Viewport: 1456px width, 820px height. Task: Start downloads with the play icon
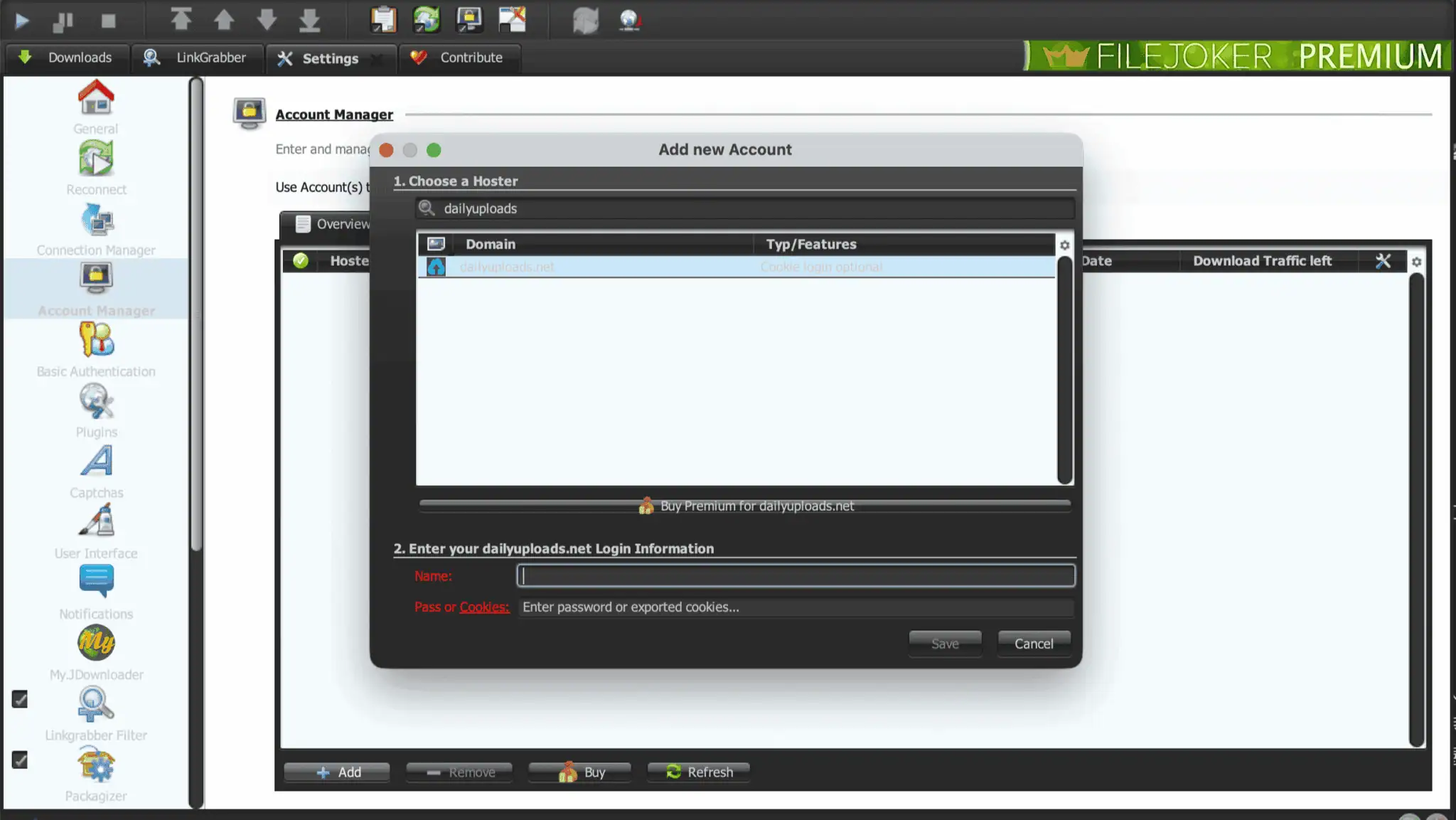point(22,21)
